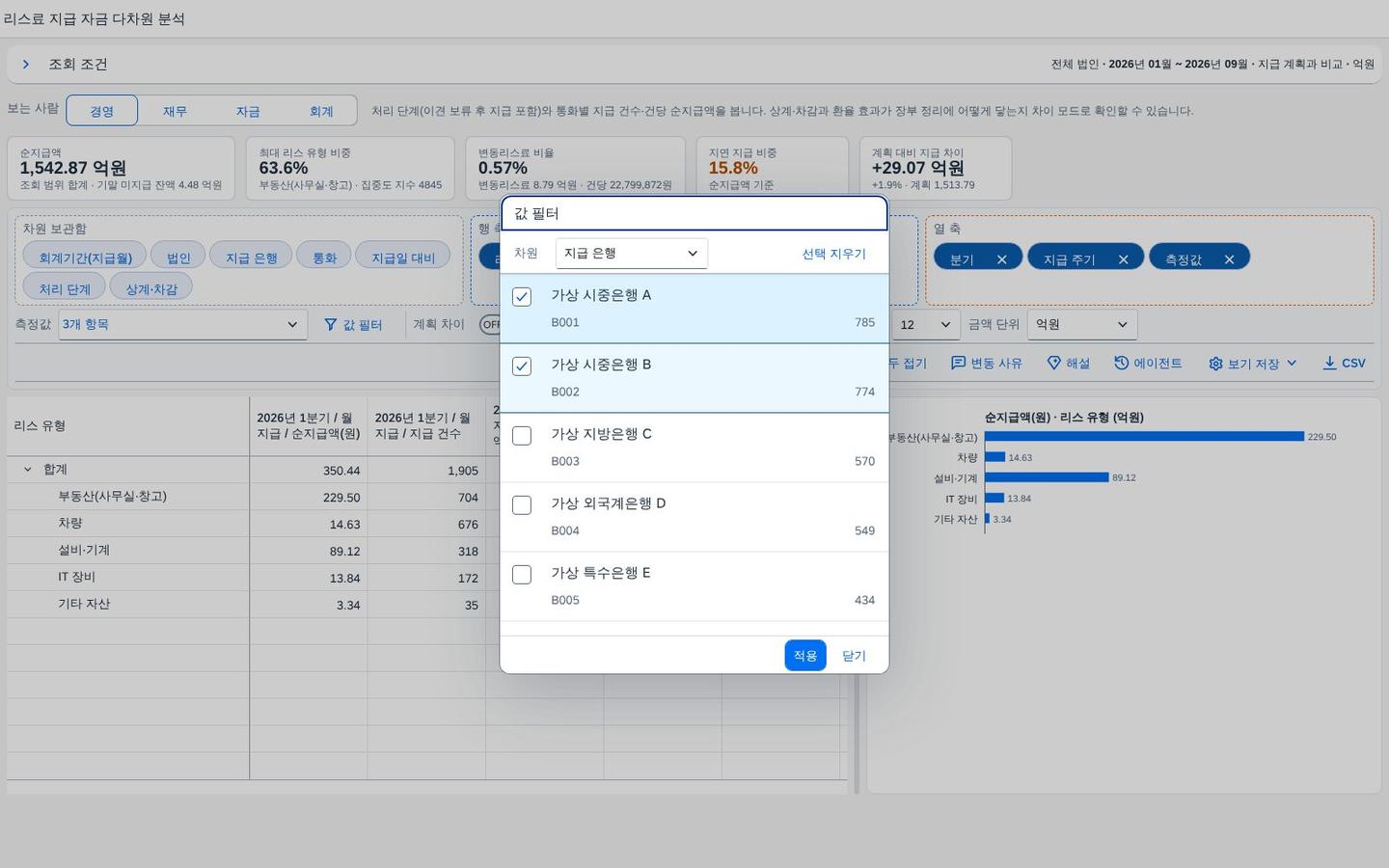This screenshot has width=1389, height=868.
Task: Click the 선택 지우기 link
Action: pyautogui.click(x=833, y=254)
